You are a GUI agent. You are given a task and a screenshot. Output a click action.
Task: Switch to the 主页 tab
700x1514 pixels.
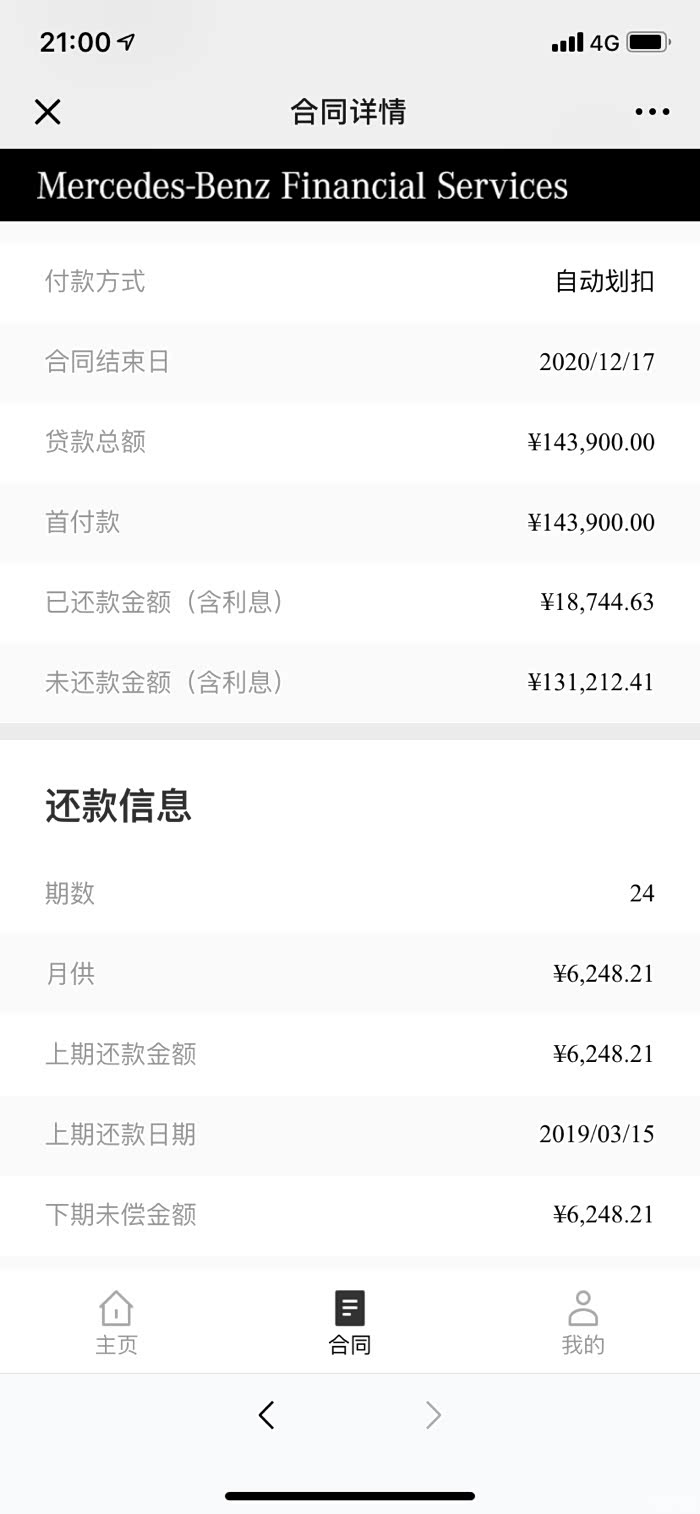click(x=116, y=1344)
